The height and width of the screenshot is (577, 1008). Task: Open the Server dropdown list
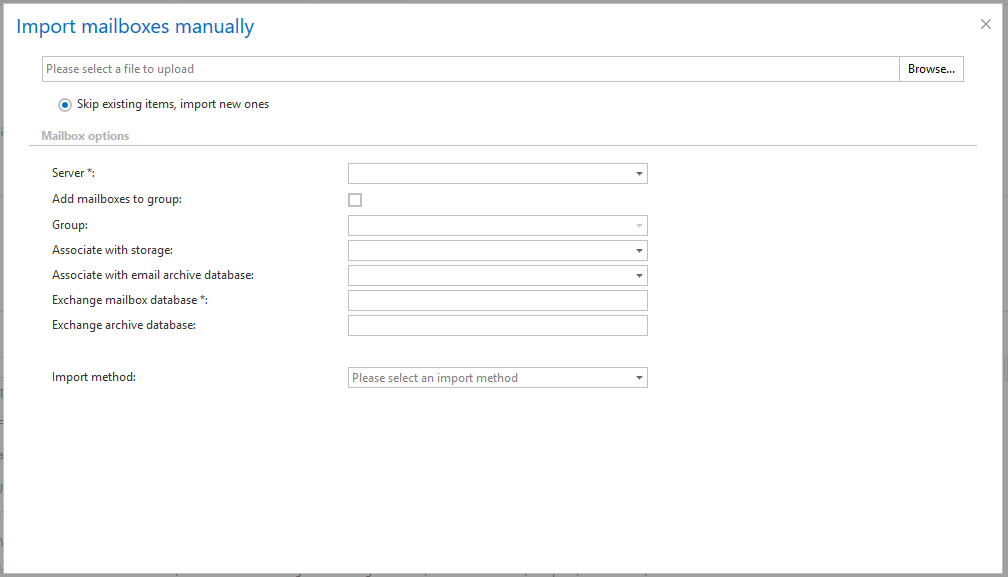[497, 174]
